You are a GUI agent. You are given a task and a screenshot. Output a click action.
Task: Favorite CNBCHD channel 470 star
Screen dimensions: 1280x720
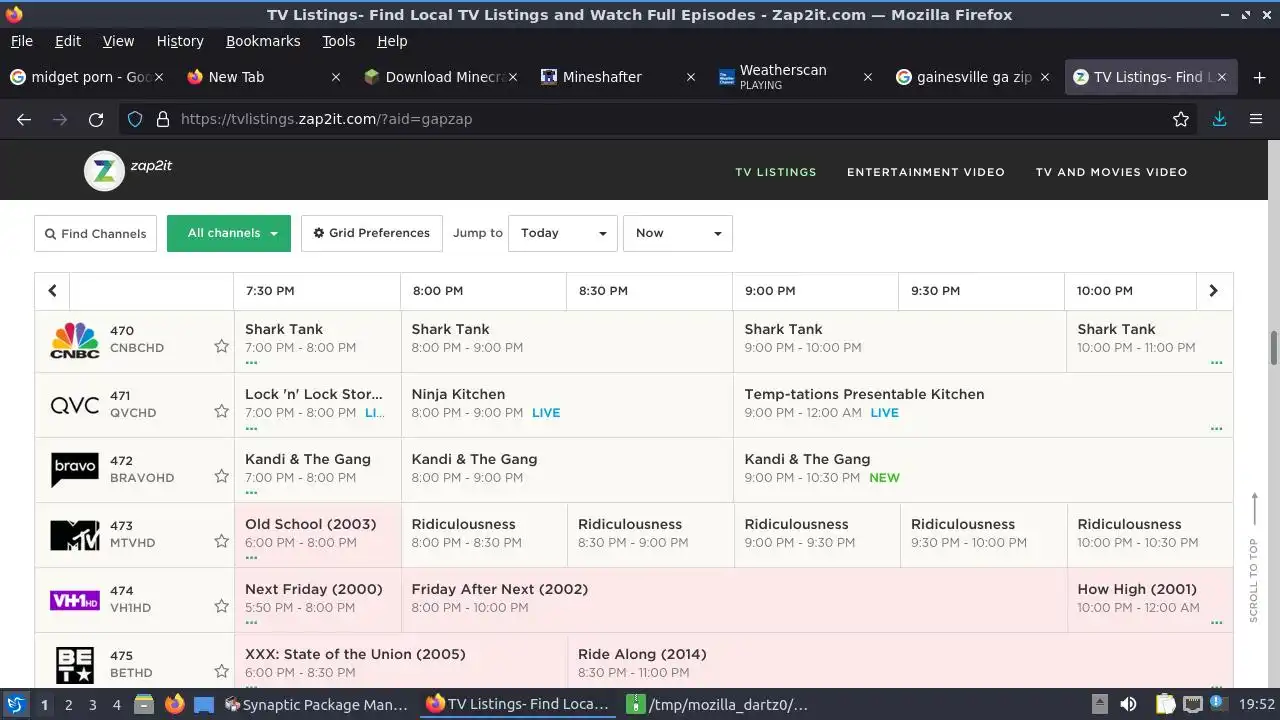tap(221, 346)
